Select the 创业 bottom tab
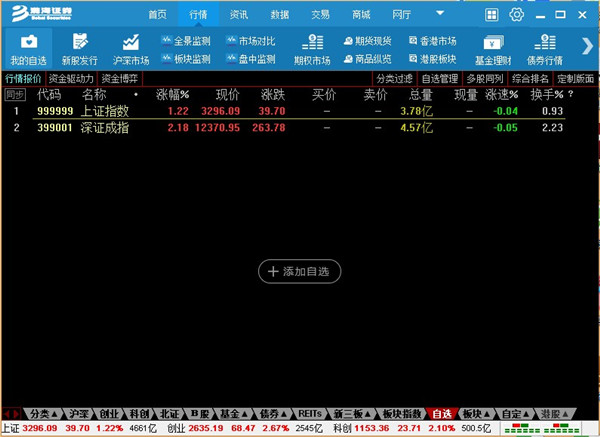This screenshot has height=437, width=600. pyautogui.click(x=109, y=414)
